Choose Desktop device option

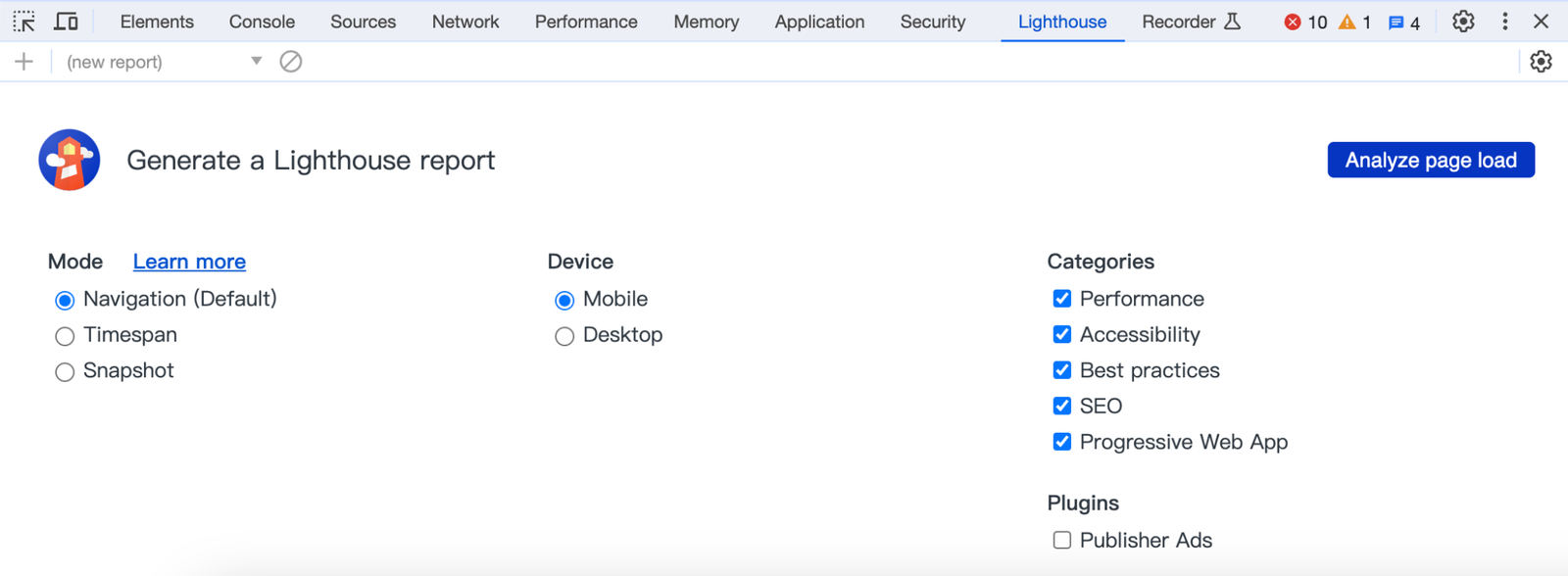click(564, 336)
